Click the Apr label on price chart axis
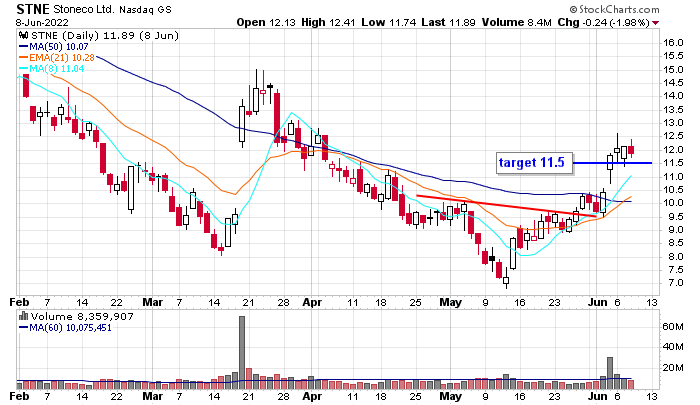This screenshot has width=700, height=405. coord(312,302)
